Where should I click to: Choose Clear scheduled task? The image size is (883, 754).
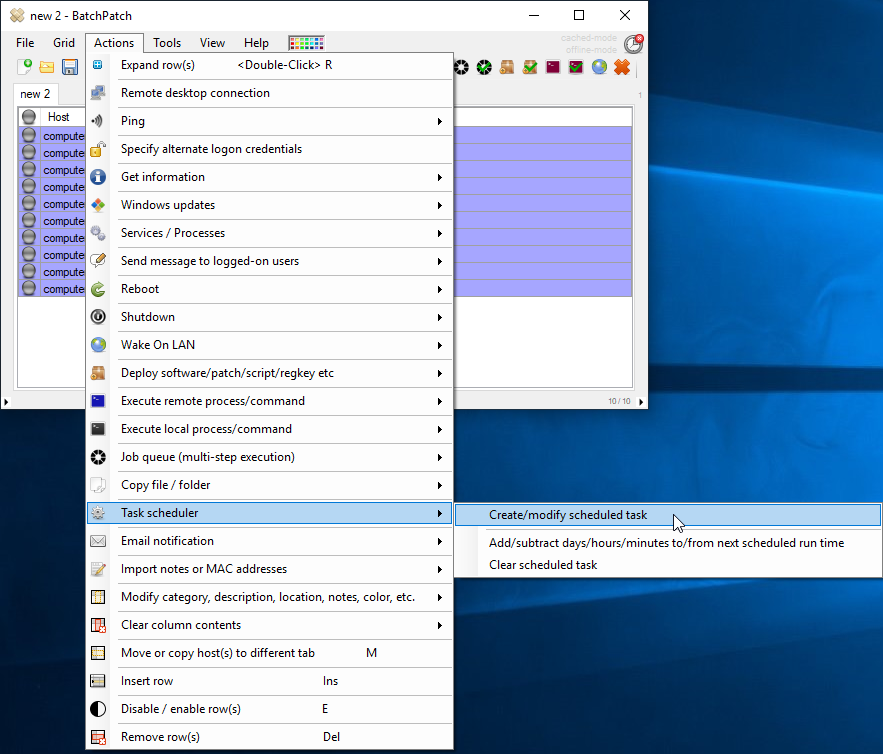pyautogui.click(x=668, y=565)
